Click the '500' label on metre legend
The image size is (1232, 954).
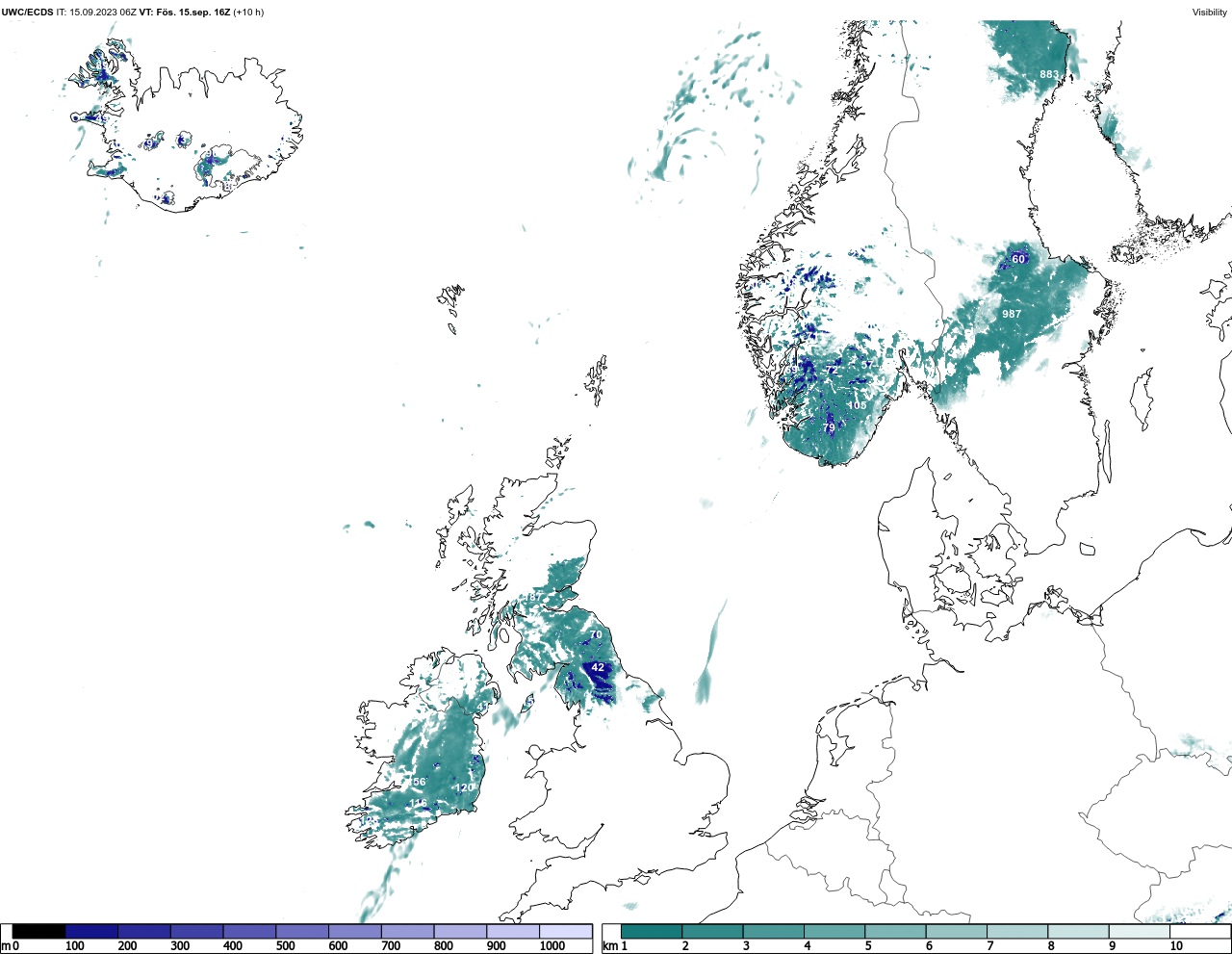pyautogui.click(x=285, y=946)
